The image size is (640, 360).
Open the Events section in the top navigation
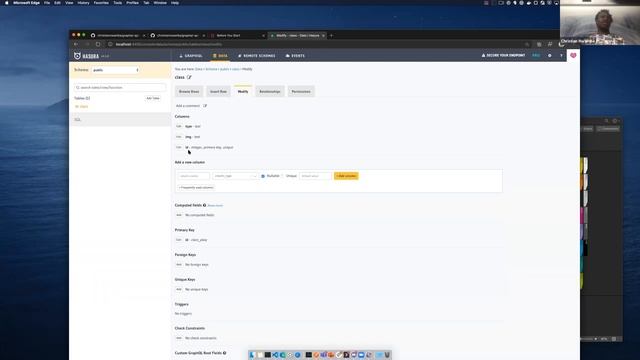tap(295, 56)
